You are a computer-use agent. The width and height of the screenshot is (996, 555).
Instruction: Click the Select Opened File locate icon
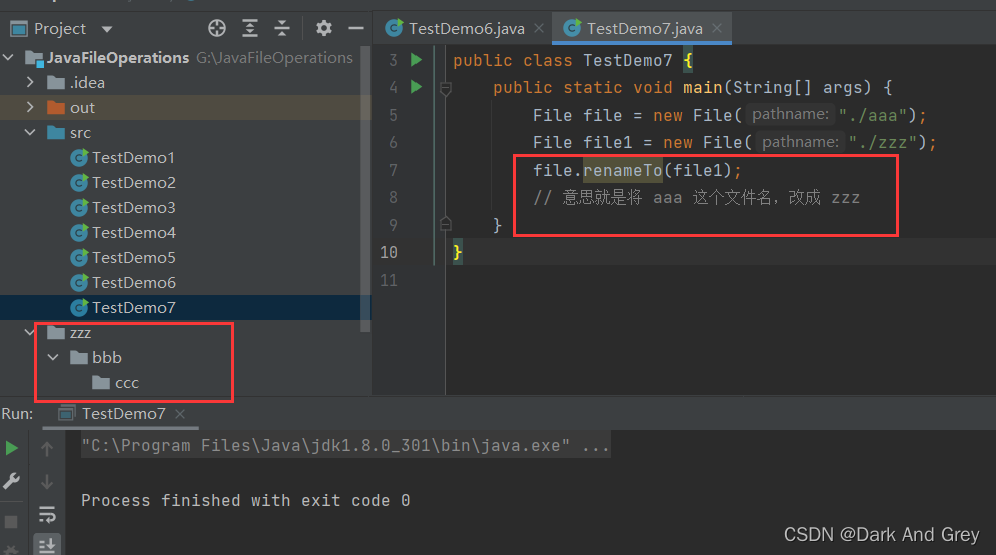217,28
